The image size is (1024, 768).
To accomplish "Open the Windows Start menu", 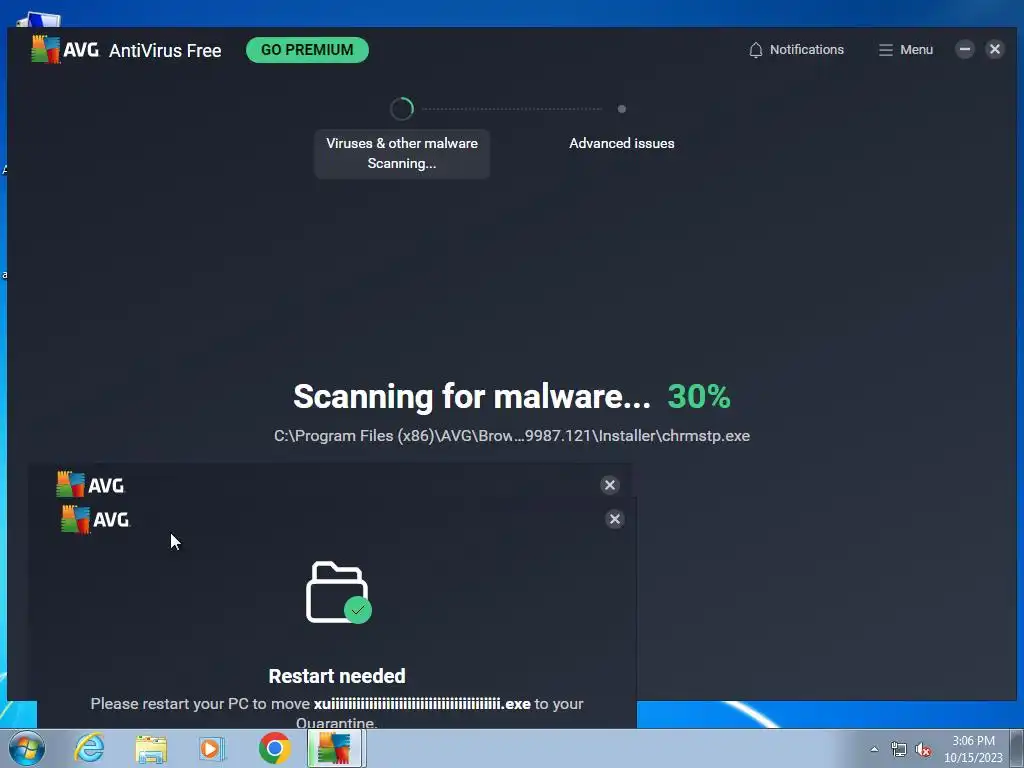I will tap(27, 748).
